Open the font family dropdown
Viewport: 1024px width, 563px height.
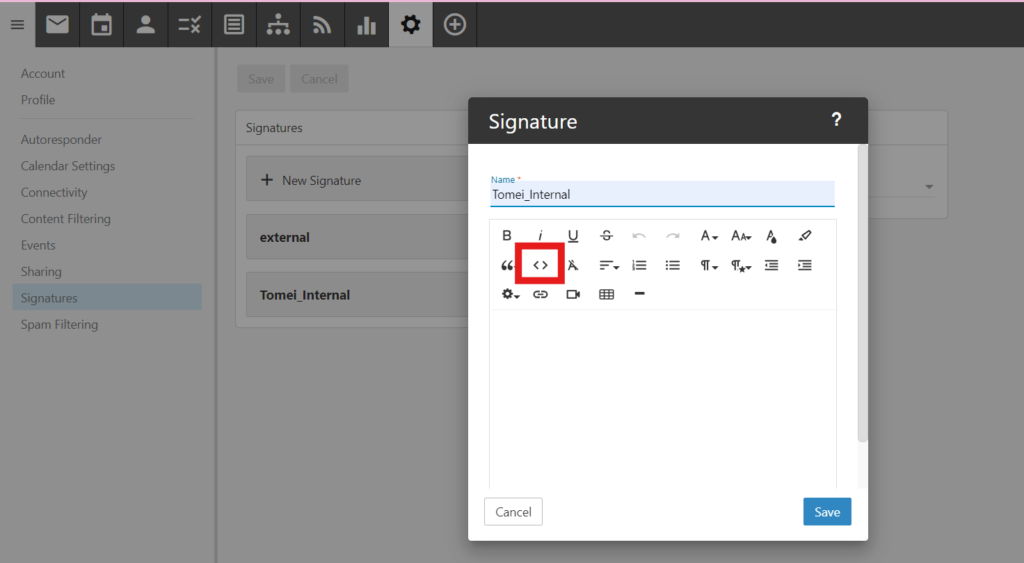708,236
